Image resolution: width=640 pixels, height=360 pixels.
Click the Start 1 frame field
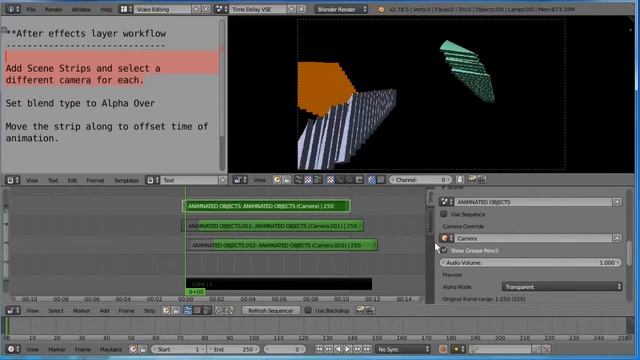(x=179, y=349)
